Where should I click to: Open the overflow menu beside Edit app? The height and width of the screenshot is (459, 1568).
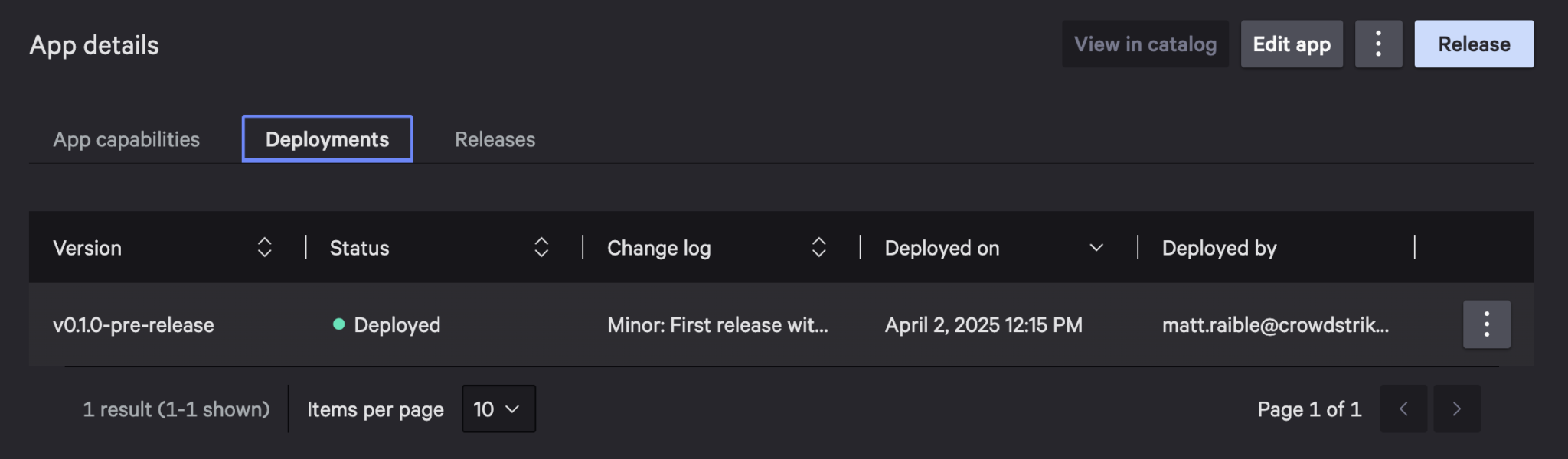(1378, 44)
